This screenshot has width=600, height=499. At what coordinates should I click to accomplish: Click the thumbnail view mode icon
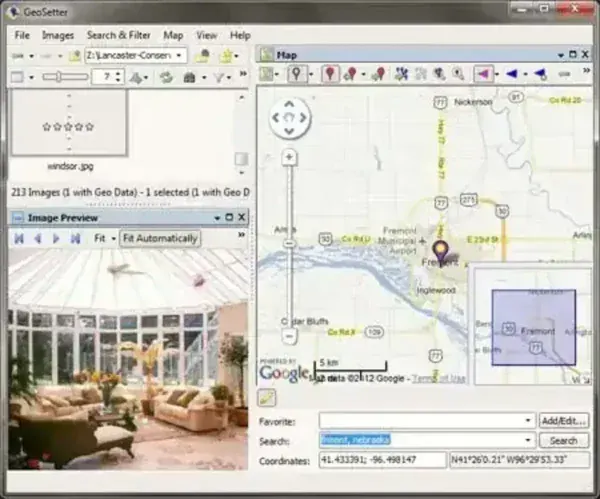[17, 77]
